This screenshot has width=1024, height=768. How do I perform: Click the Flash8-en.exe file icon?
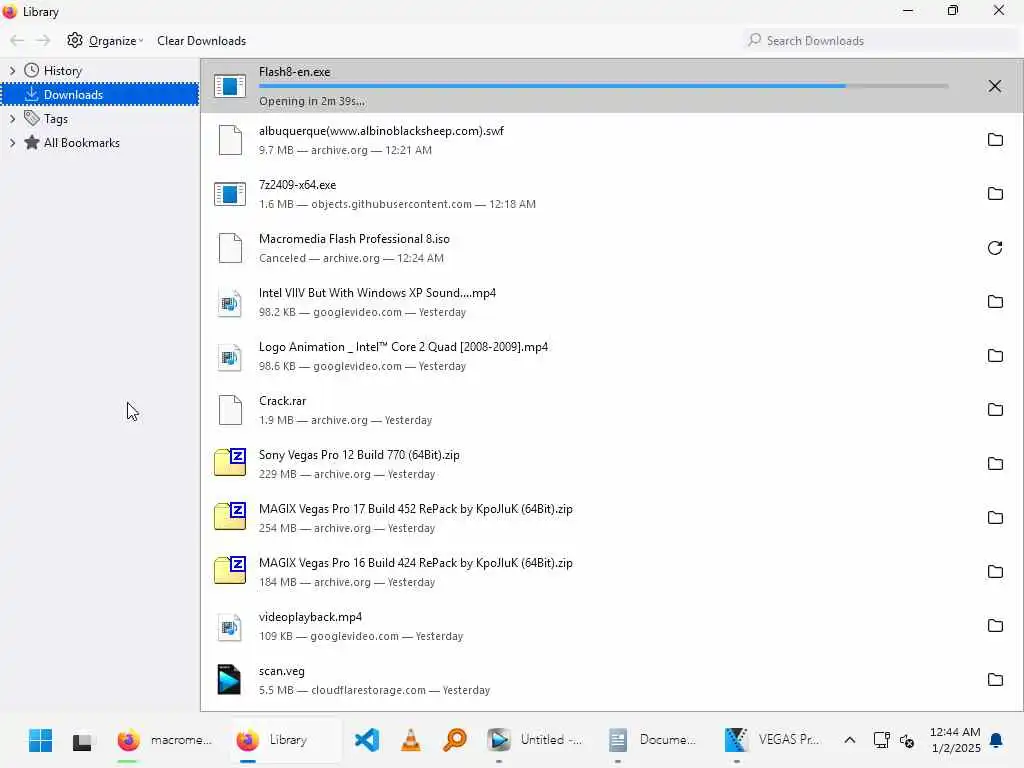coord(230,86)
